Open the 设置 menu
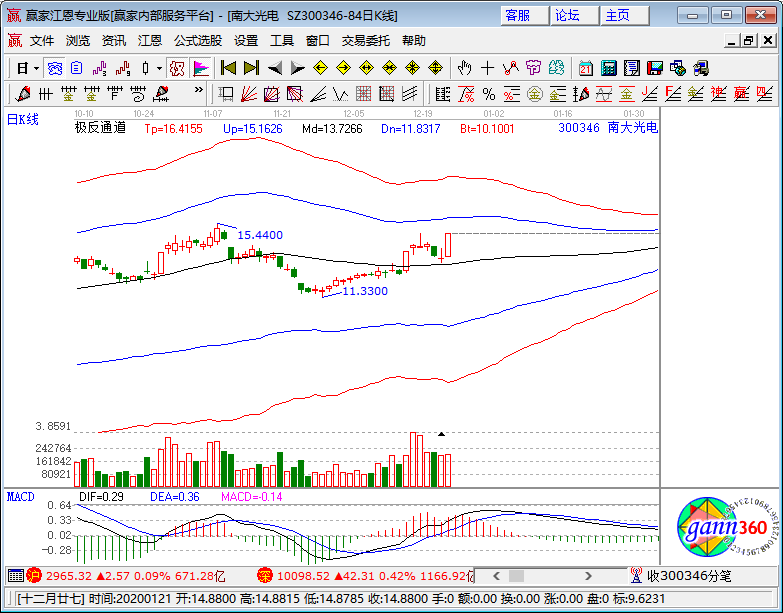 (246, 41)
